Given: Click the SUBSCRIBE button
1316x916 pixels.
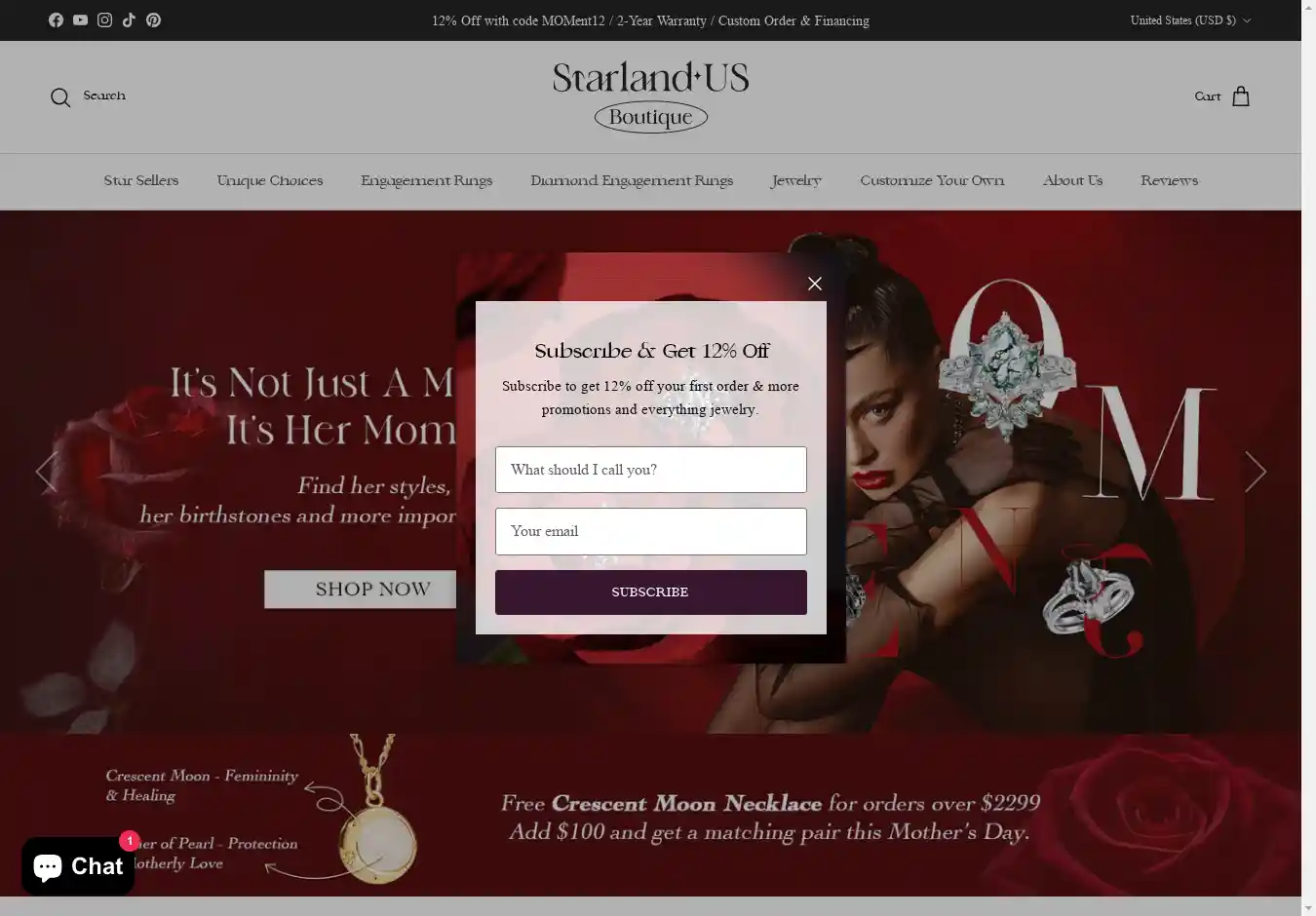Looking at the screenshot, I should tap(650, 592).
